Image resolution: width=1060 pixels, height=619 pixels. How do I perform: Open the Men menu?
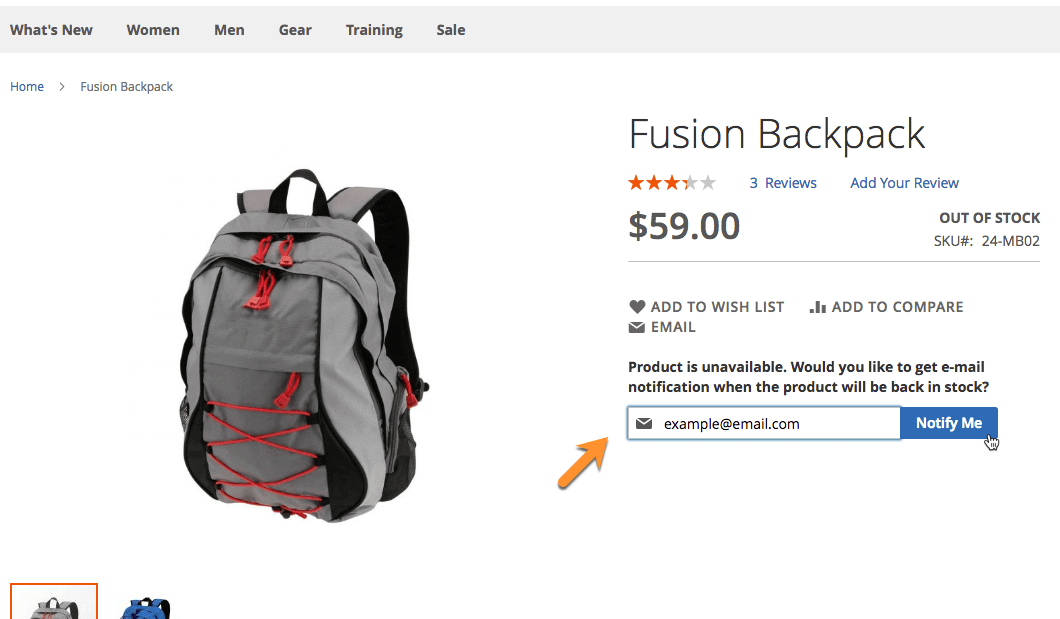point(229,30)
